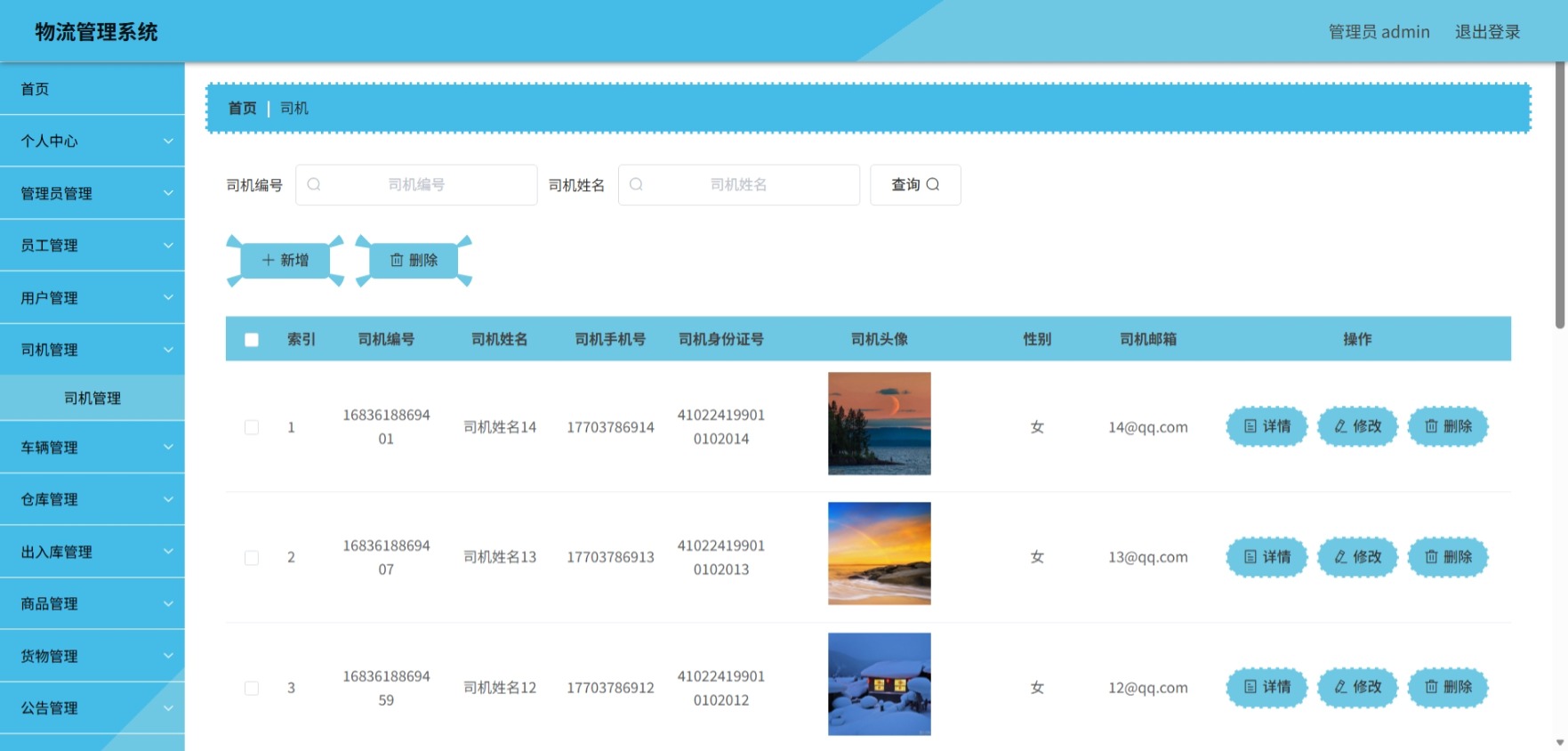This screenshot has width=1568, height=751.
Task: Click the 司机姓名 search input field
Action: [x=739, y=184]
